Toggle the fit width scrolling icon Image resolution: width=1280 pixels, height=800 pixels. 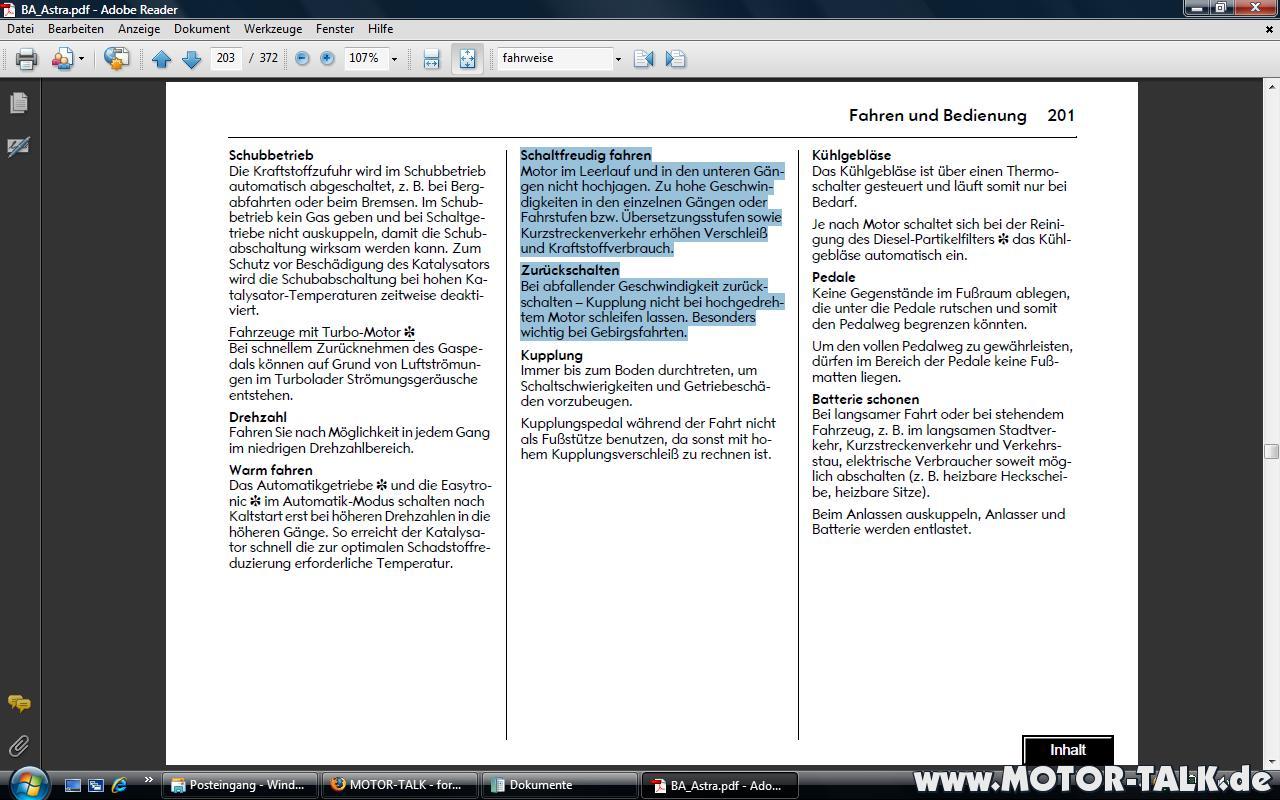[x=431, y=59]
